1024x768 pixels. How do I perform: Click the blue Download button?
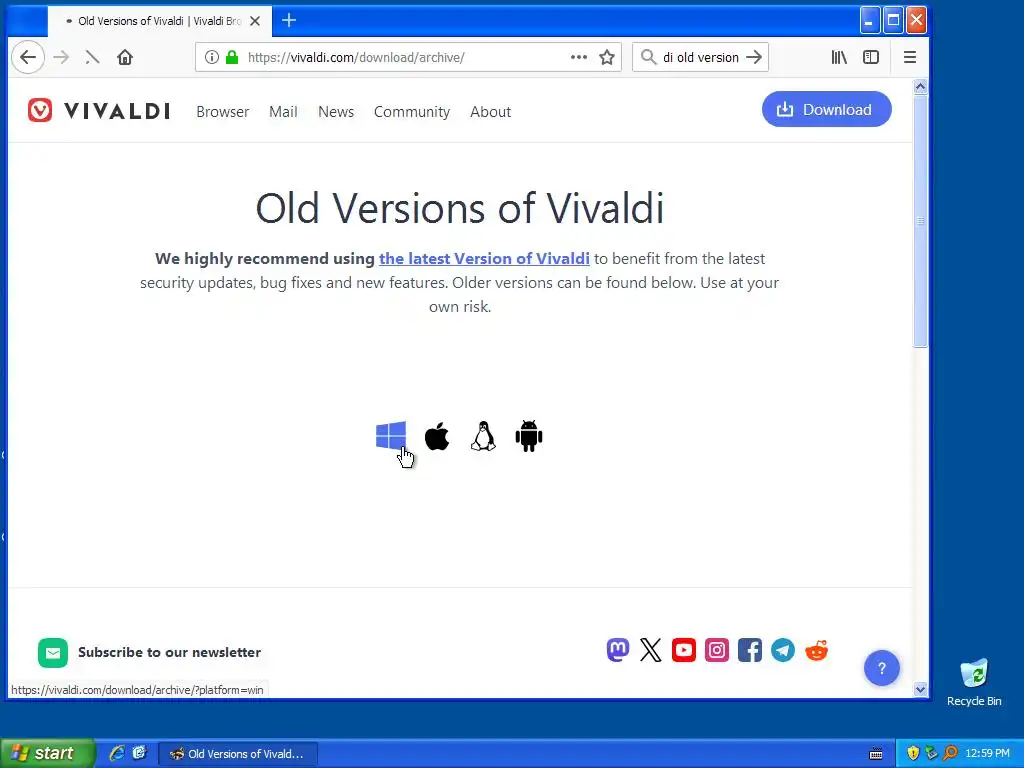point(826,109)
